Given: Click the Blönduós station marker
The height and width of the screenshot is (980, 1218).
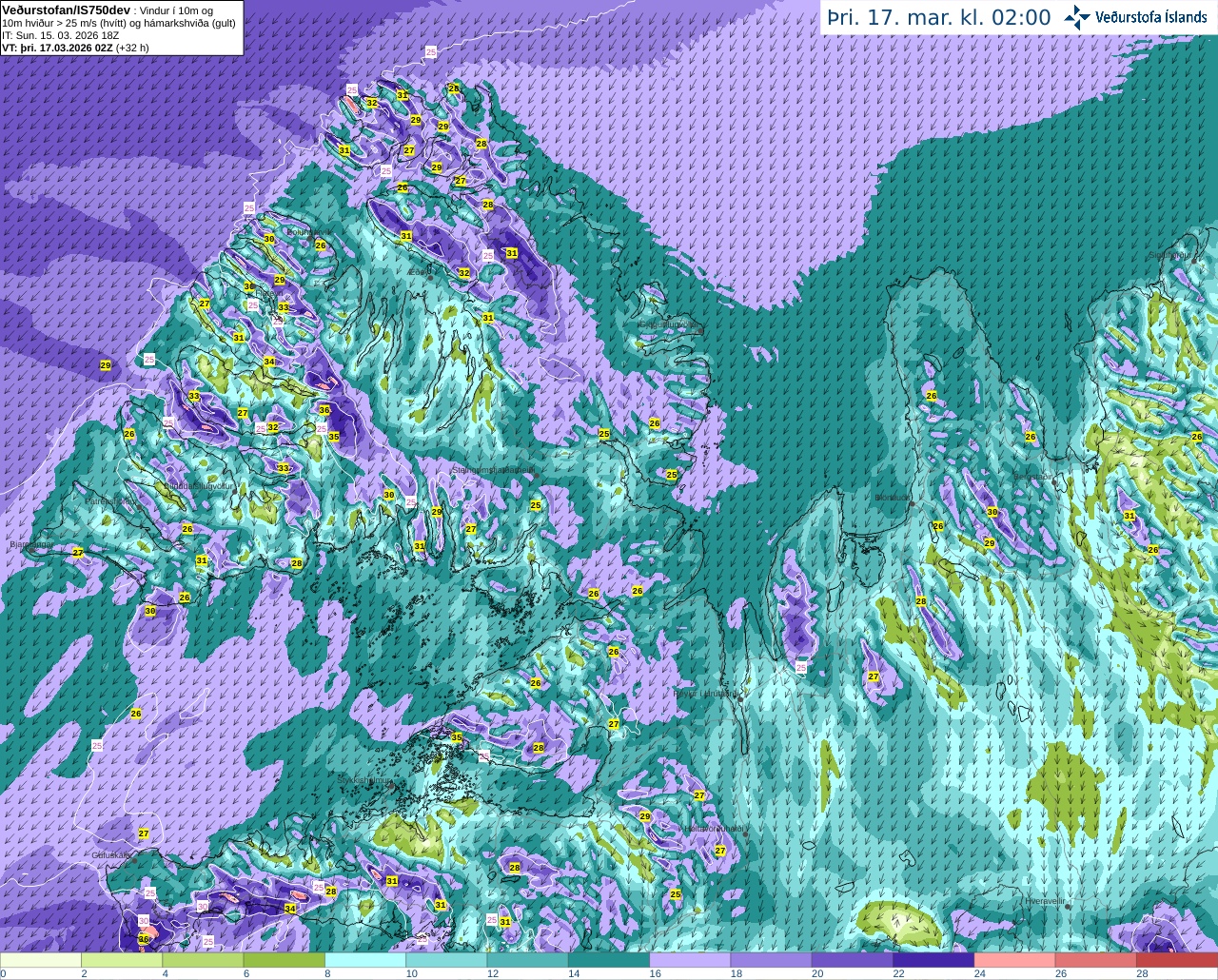Looking at the screenshot, I should click(x=911, y=503).
